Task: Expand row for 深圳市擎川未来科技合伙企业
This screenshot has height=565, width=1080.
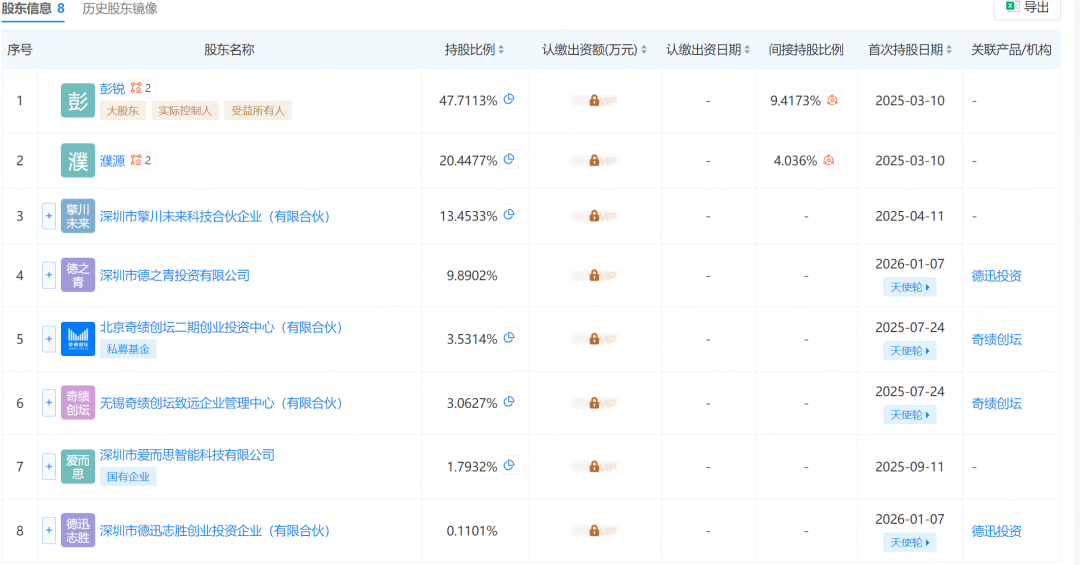Action: tap(49, 216)
